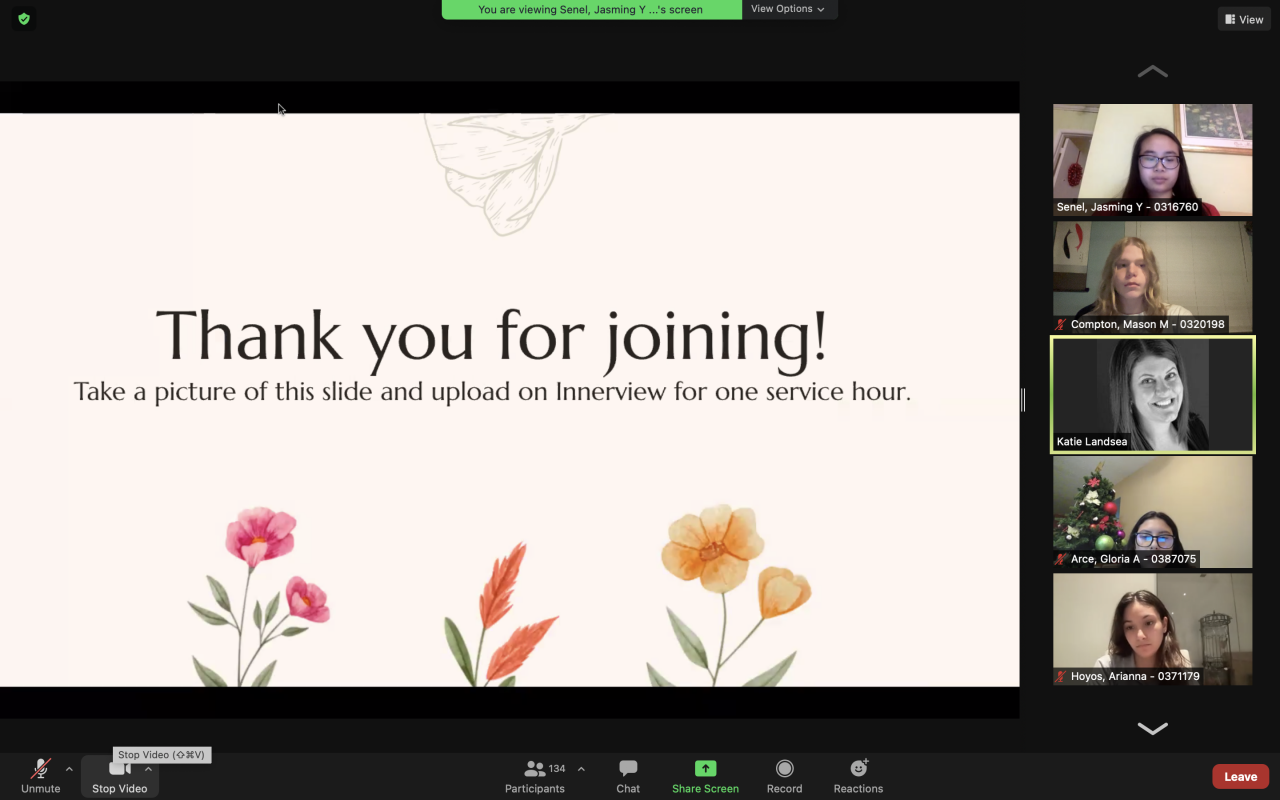Expand participants options arrow beside 134
The image size is (1280, 800).
coord(581,769)
